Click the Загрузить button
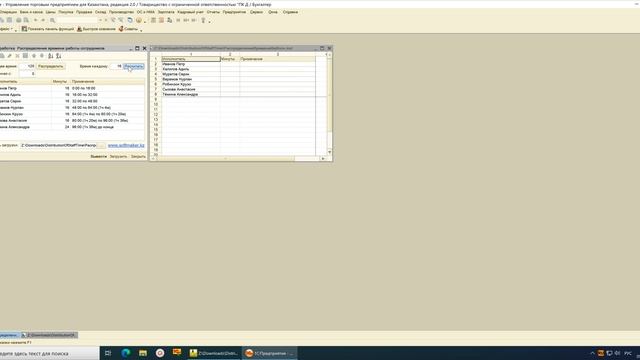The image size is (640, 360). point(118,156)
